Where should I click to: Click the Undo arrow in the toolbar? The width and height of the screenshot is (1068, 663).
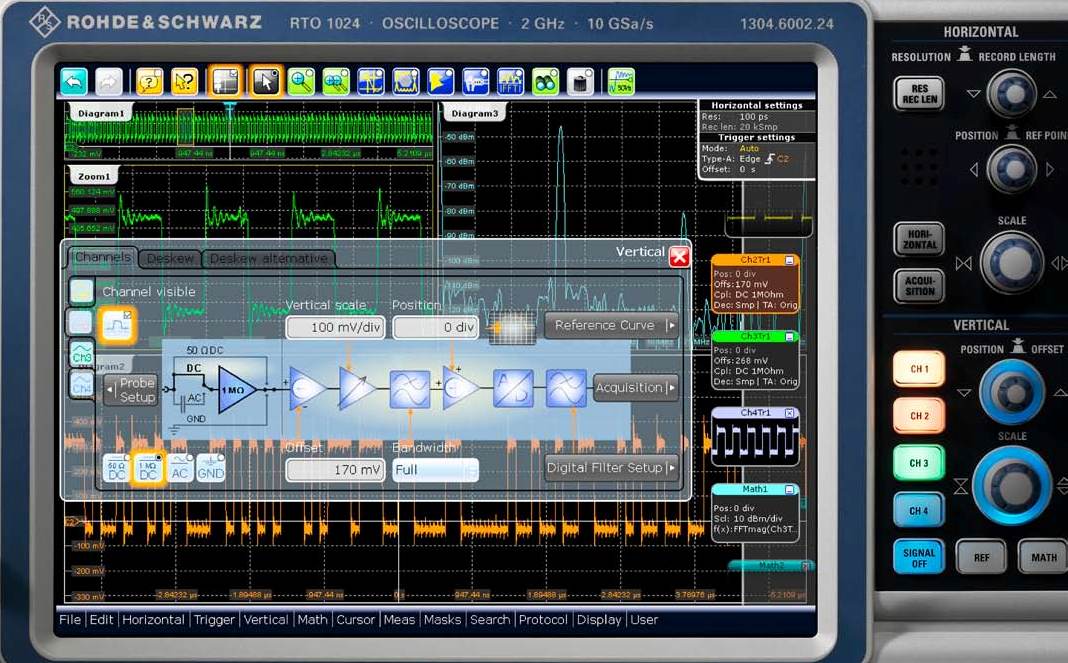point(74,81)
